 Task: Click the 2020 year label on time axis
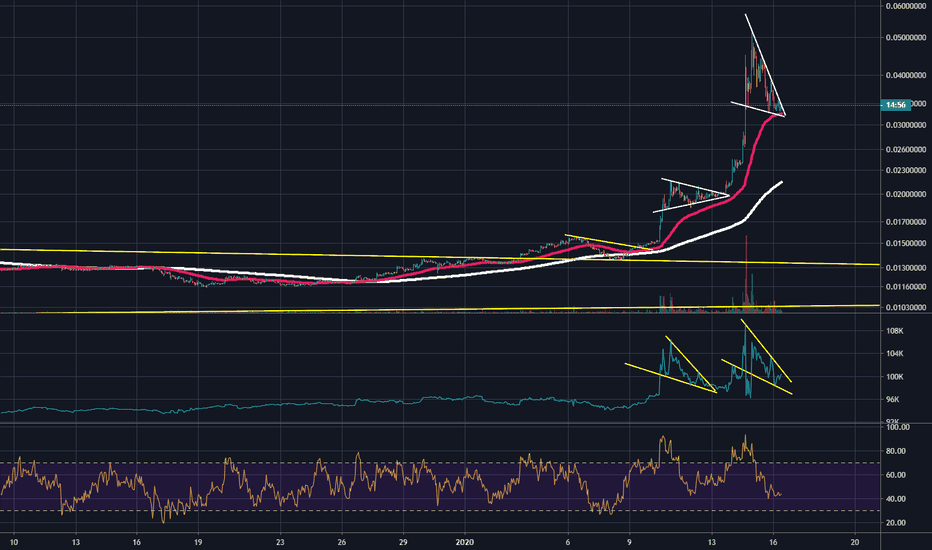pos(465,542)
